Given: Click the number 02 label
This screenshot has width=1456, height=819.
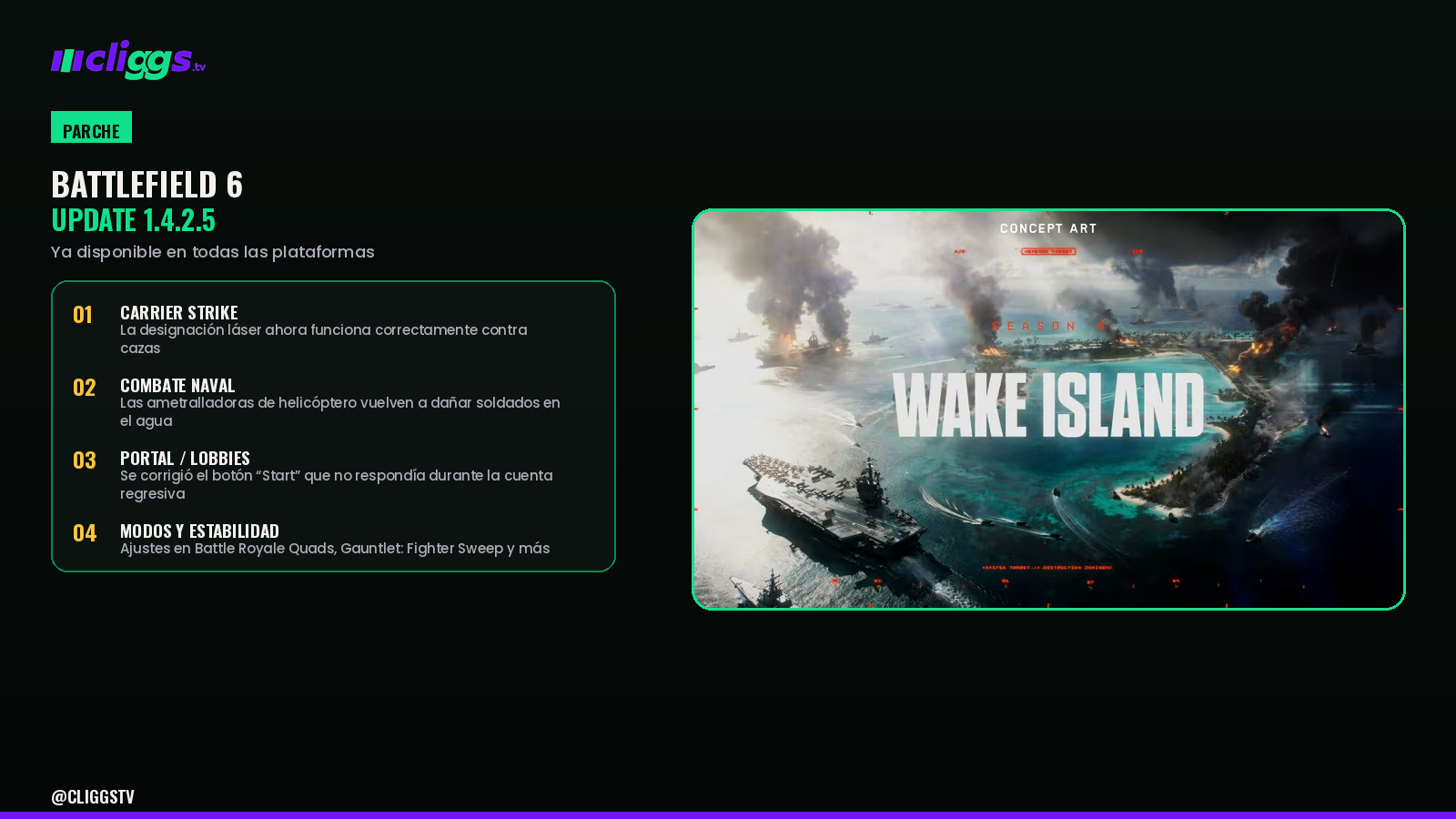Looking at the screenshot, I should [85, 388].
